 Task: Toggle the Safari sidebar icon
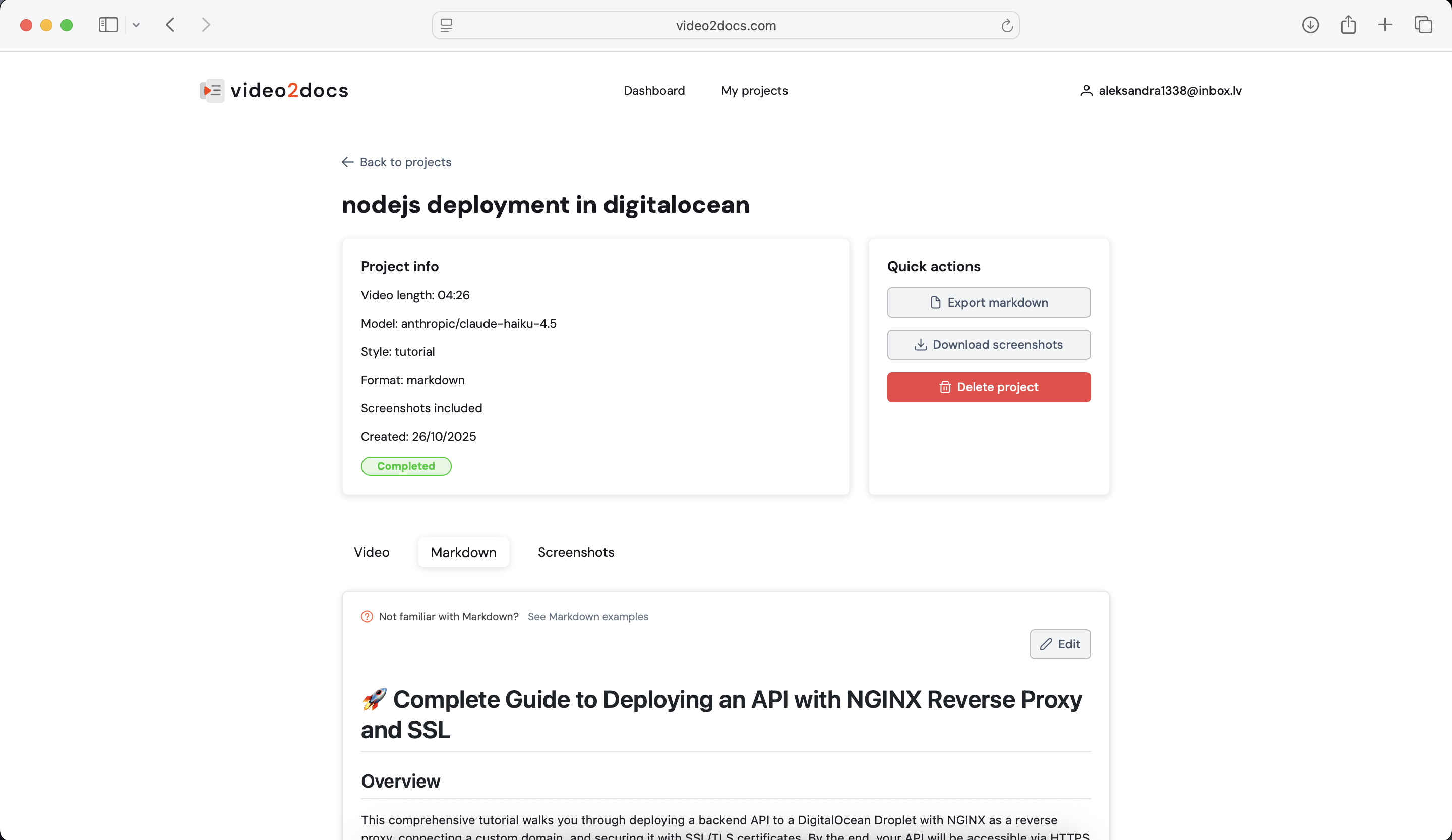108,25
